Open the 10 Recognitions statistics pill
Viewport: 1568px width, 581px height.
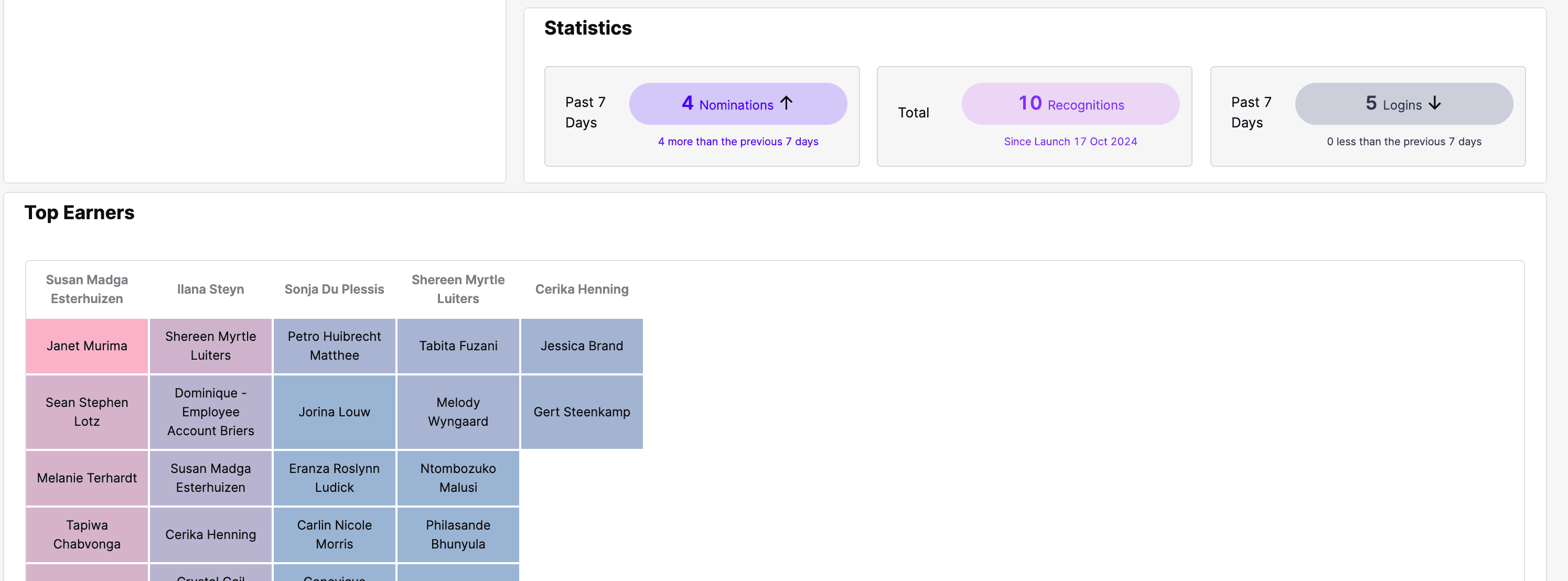coord(1070,104)
